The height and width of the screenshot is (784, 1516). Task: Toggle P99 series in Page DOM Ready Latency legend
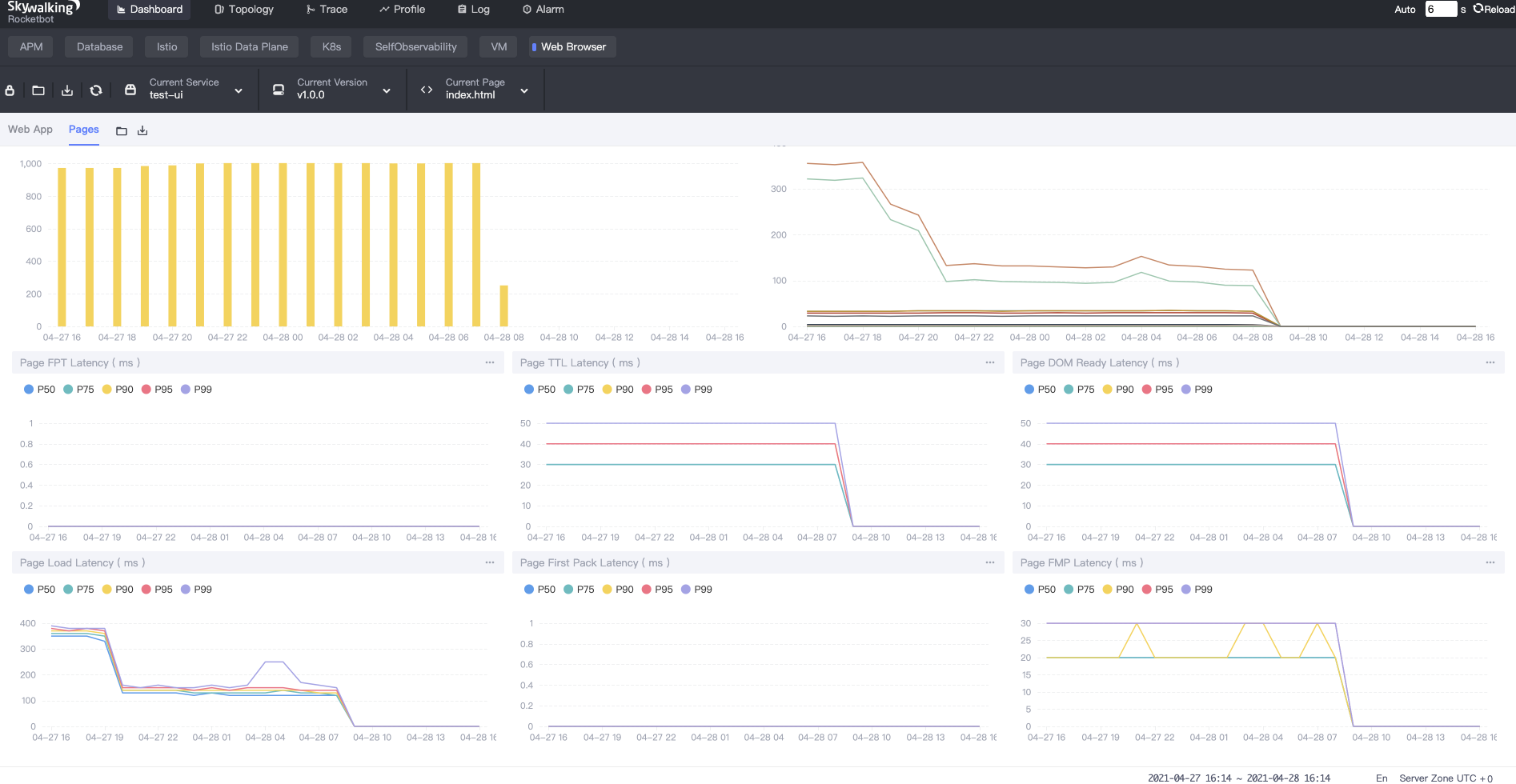tap(1197, 390)
